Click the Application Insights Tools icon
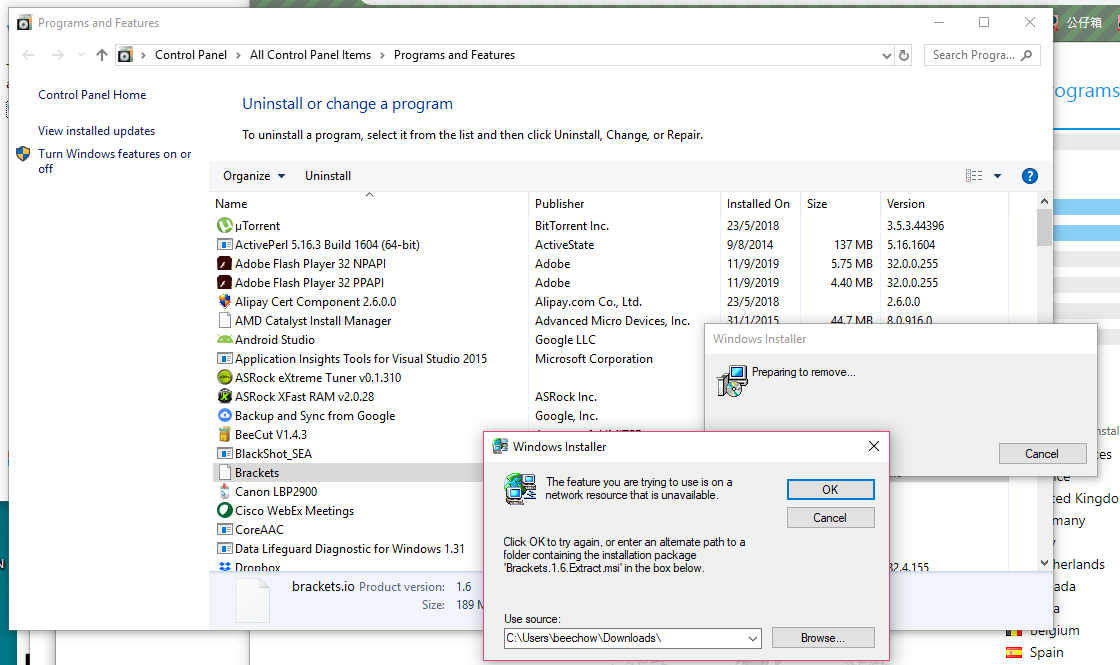The width and height of the screenshot is (1120, 665). pyautogui.click(x=224, y=359)
